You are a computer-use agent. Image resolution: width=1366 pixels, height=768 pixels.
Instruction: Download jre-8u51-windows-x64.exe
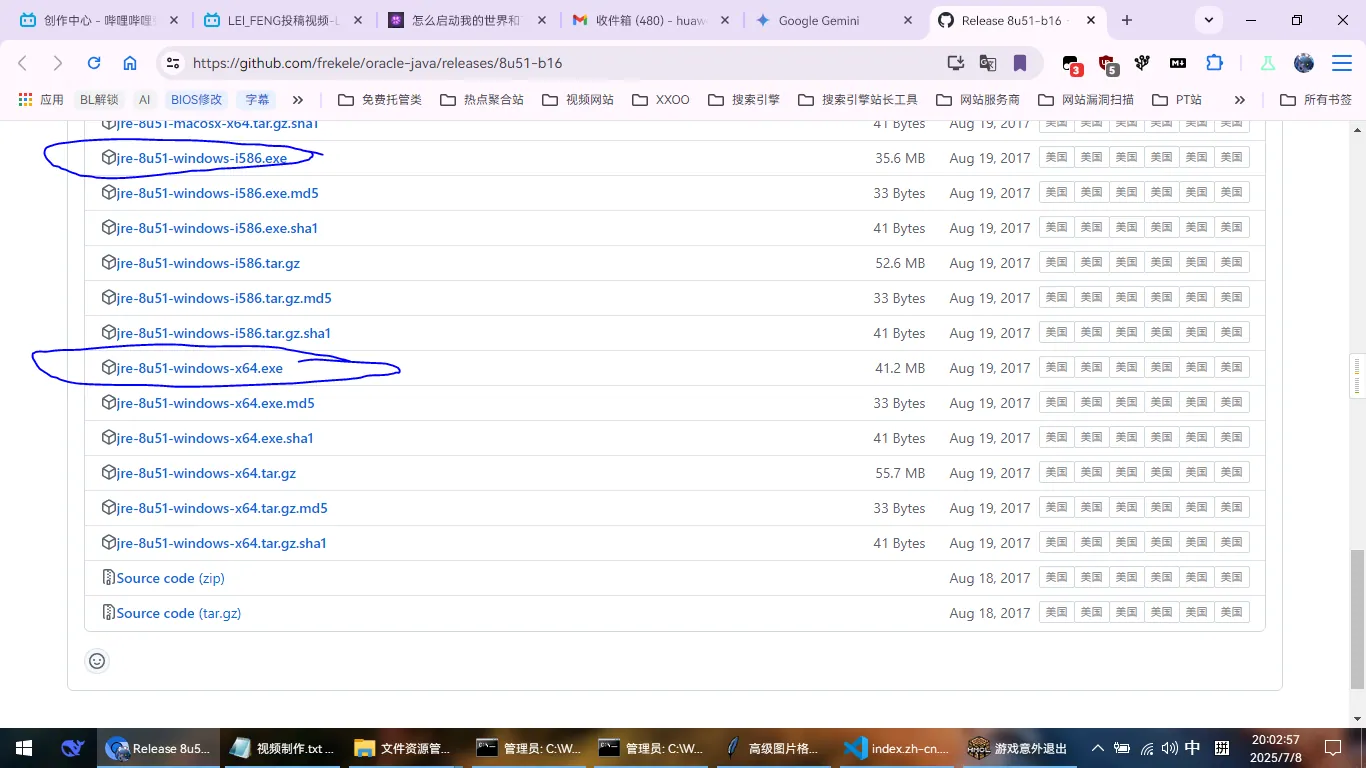point(200,368)
